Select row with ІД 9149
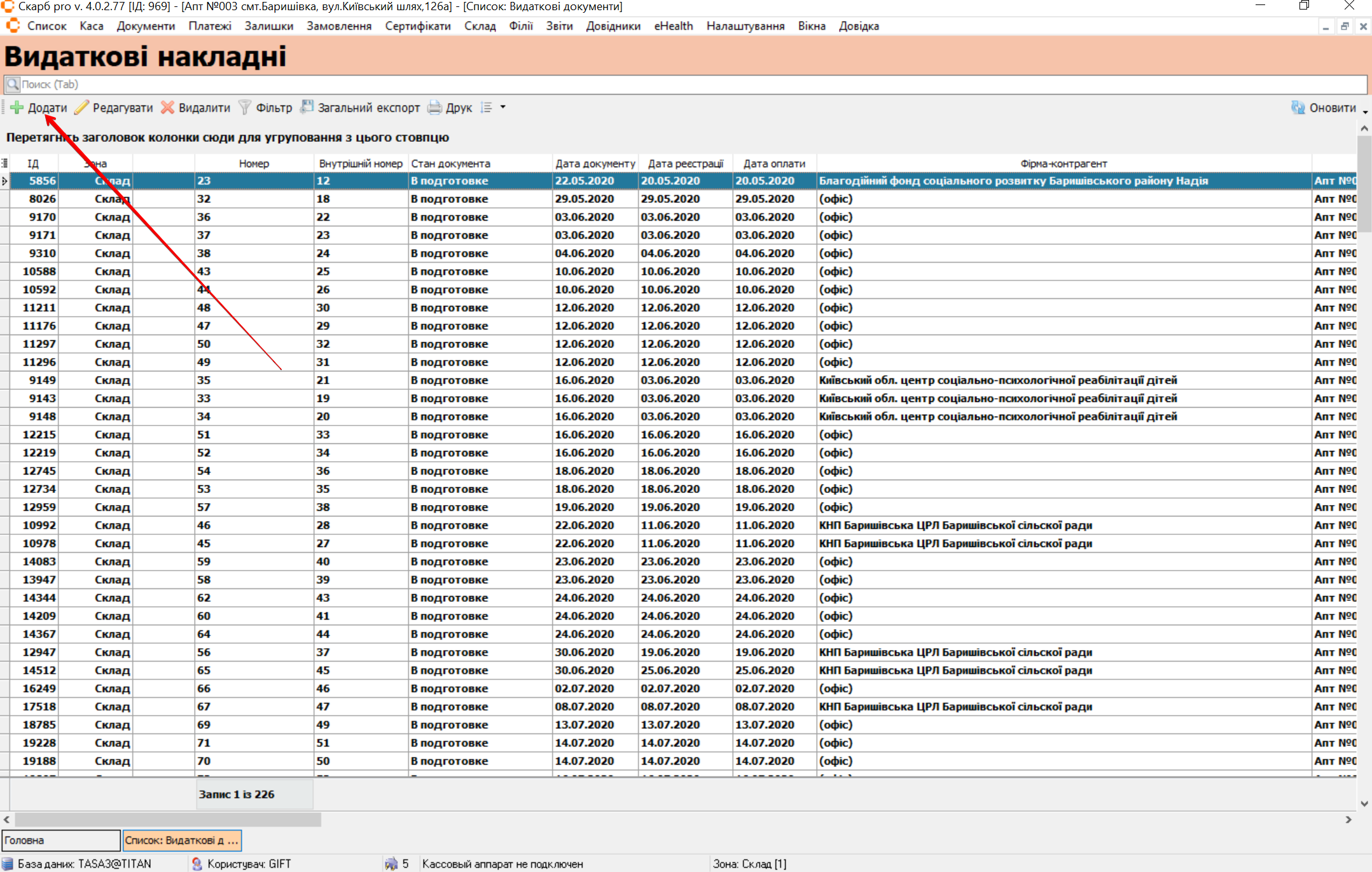Viewport: 1372px width, 872px height. (x=43, y=380)
